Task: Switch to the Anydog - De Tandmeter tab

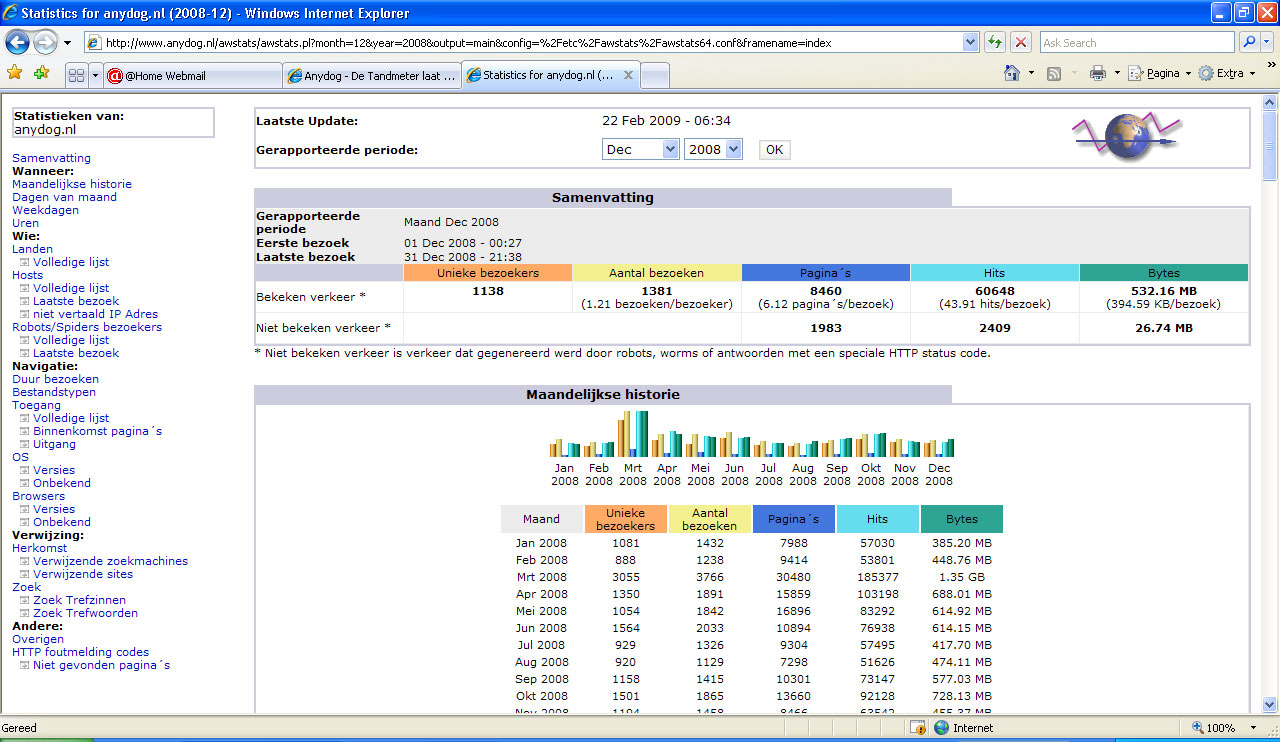Action: pos(372,76)
